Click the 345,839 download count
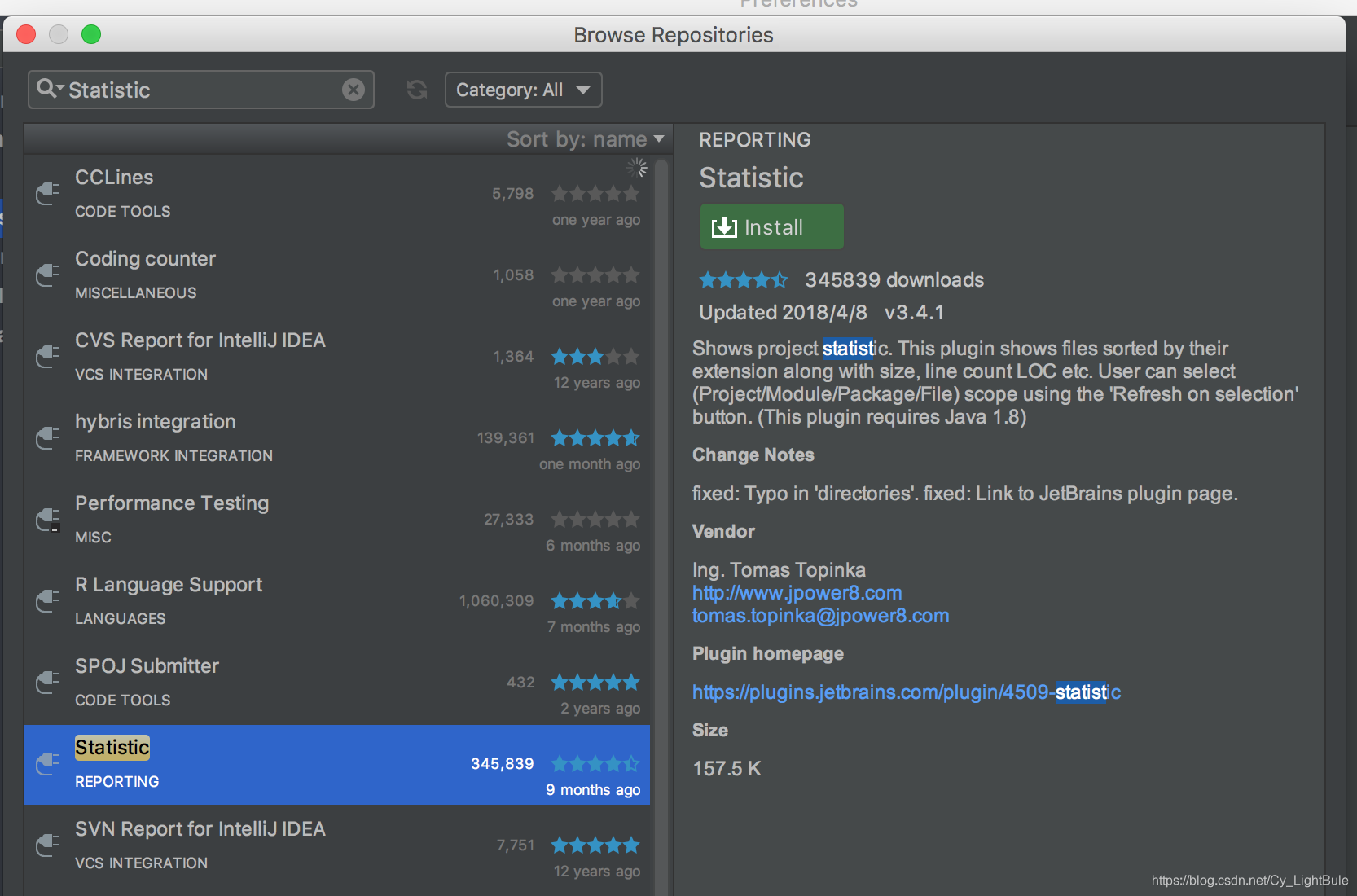Image resolution: width=1357 pixels, height=896 pixels. coord(503,764)
